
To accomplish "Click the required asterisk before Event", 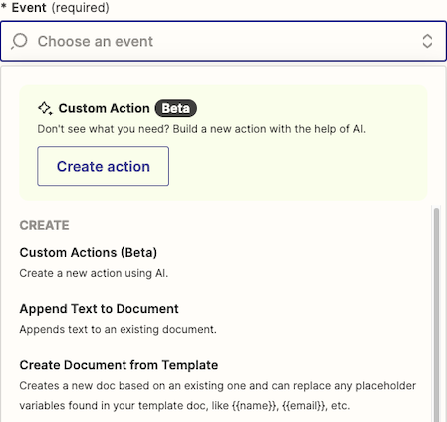I will coord(4,6).
